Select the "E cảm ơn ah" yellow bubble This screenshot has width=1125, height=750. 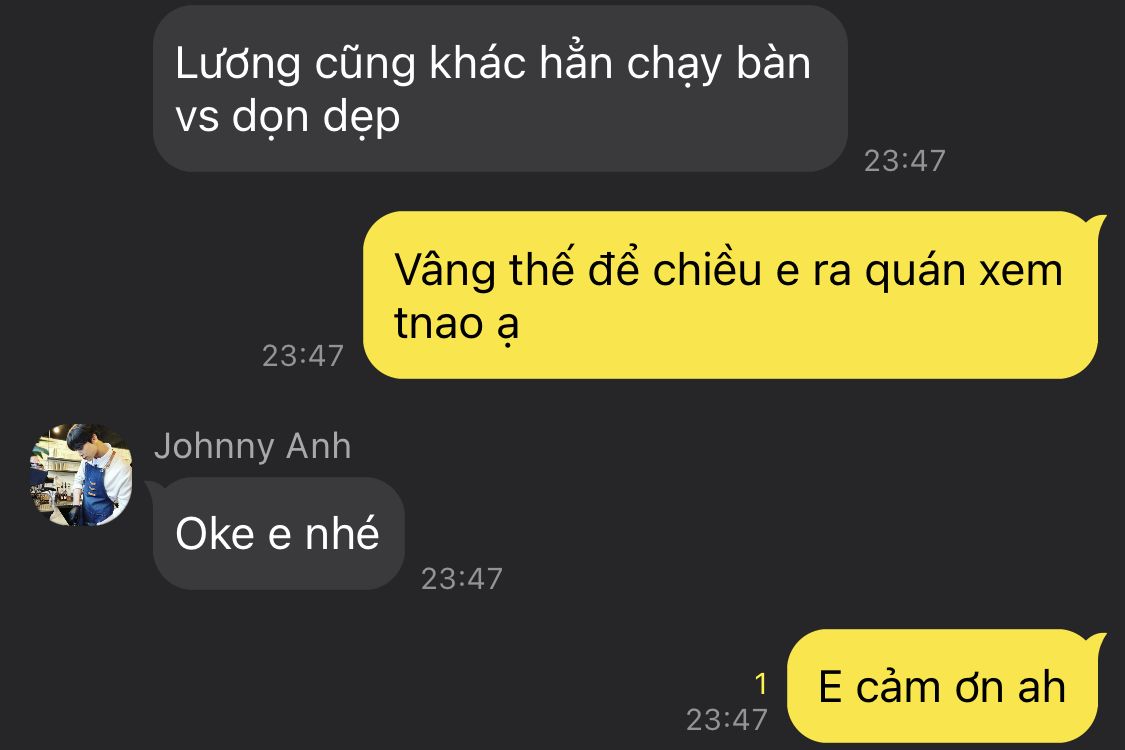pyautogui.click(x=943, y=686)
